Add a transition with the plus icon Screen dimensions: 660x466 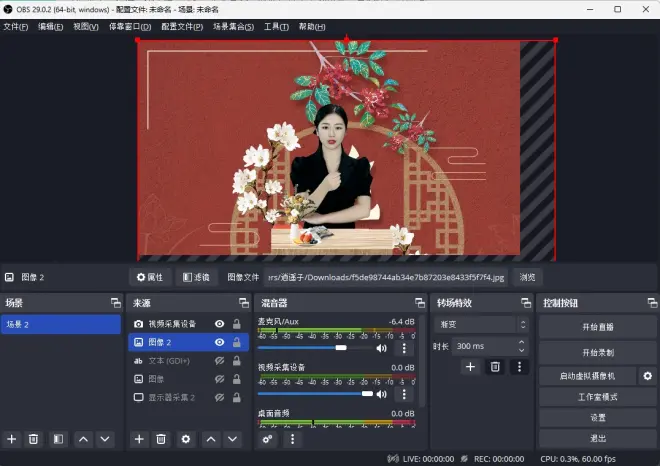(470, 367)
